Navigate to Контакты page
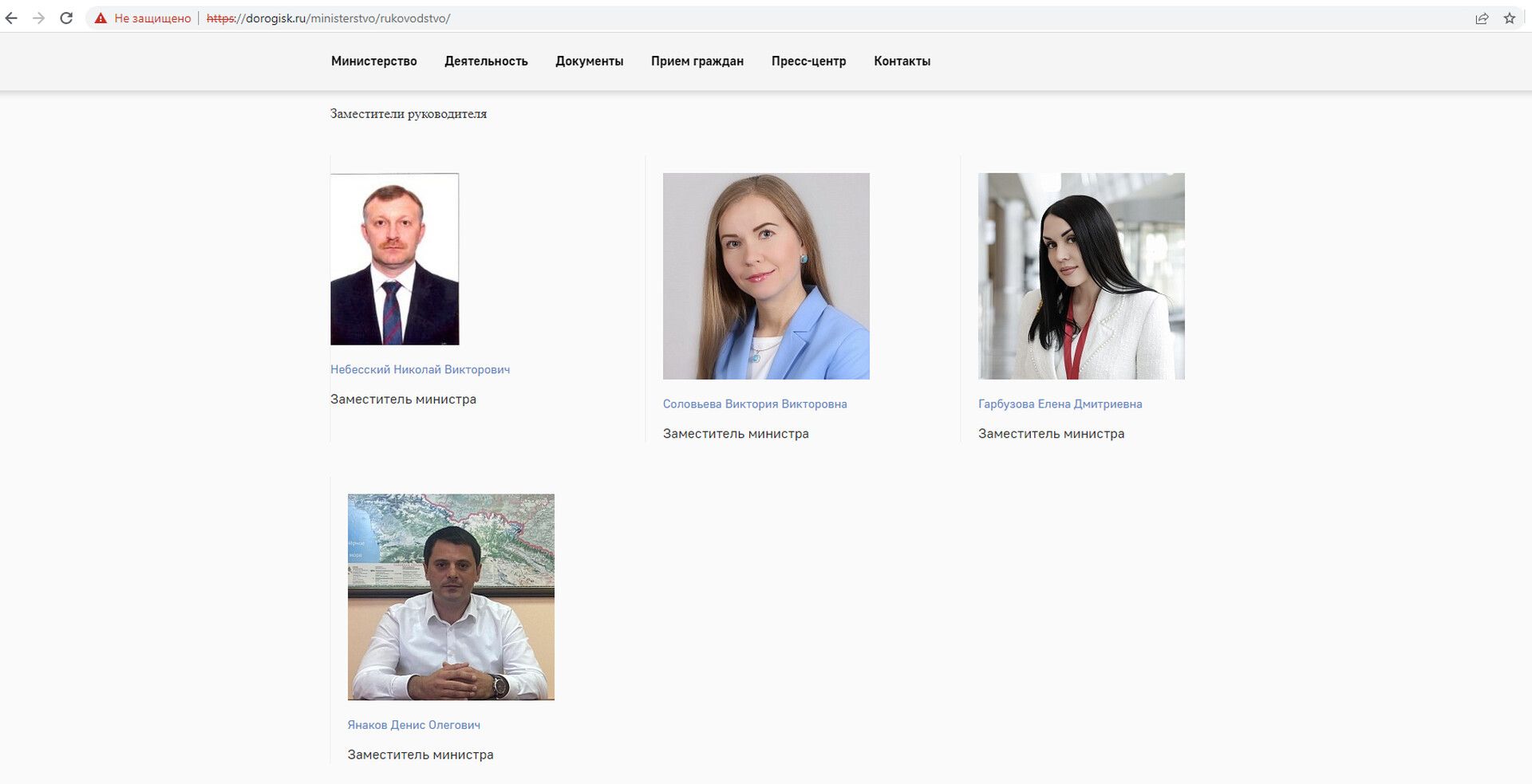Screen dimensions: 1532x784 pyautogui.click(x=902, y=61)
